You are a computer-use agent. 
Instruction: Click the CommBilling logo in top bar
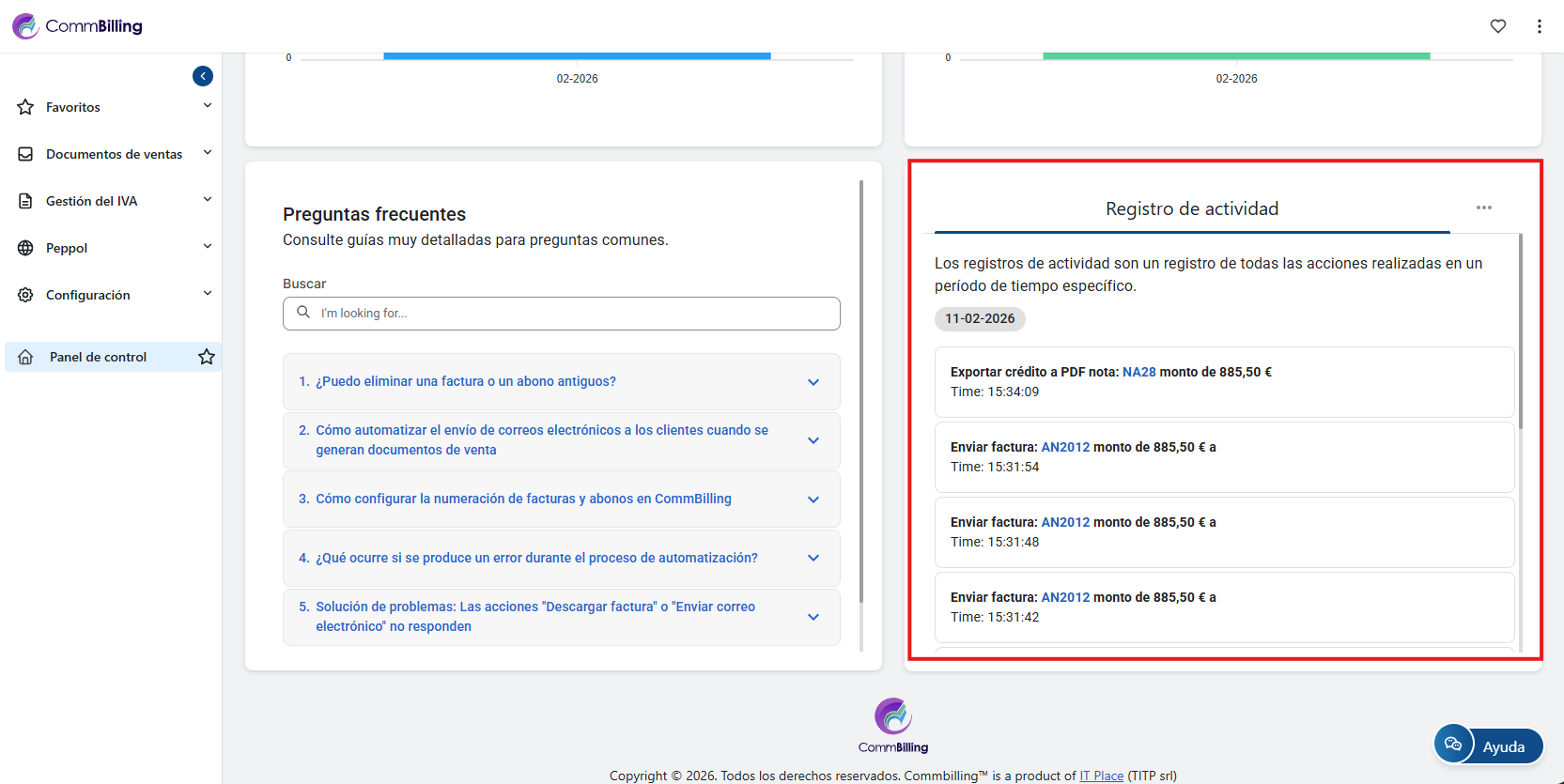click(78, 26)
